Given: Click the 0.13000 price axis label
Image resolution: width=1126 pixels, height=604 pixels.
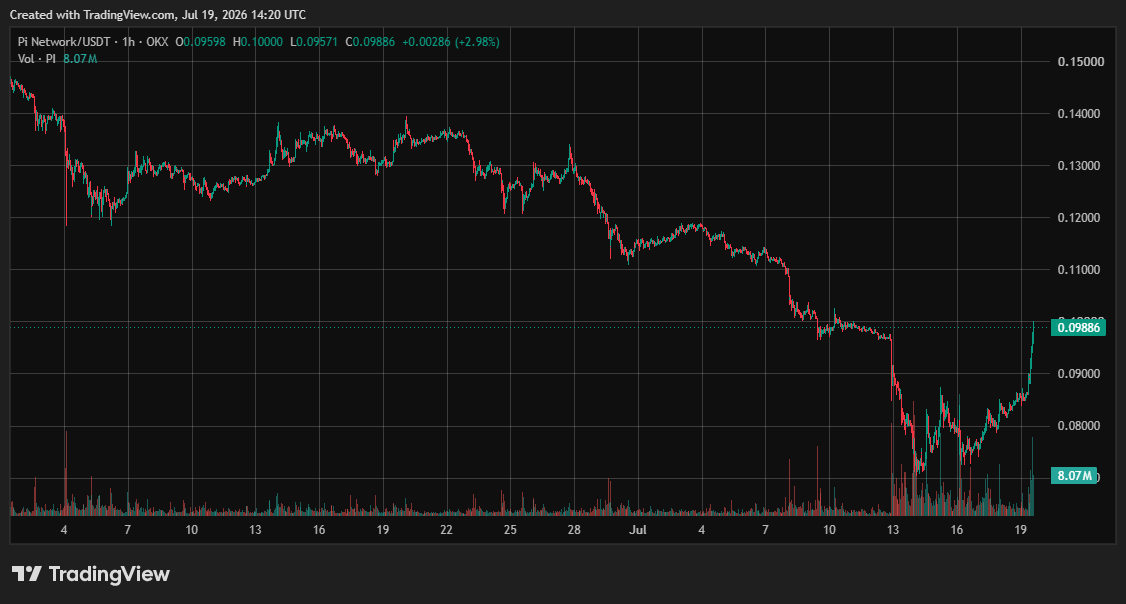Looking at the screenshot, I should point(1079,165).
